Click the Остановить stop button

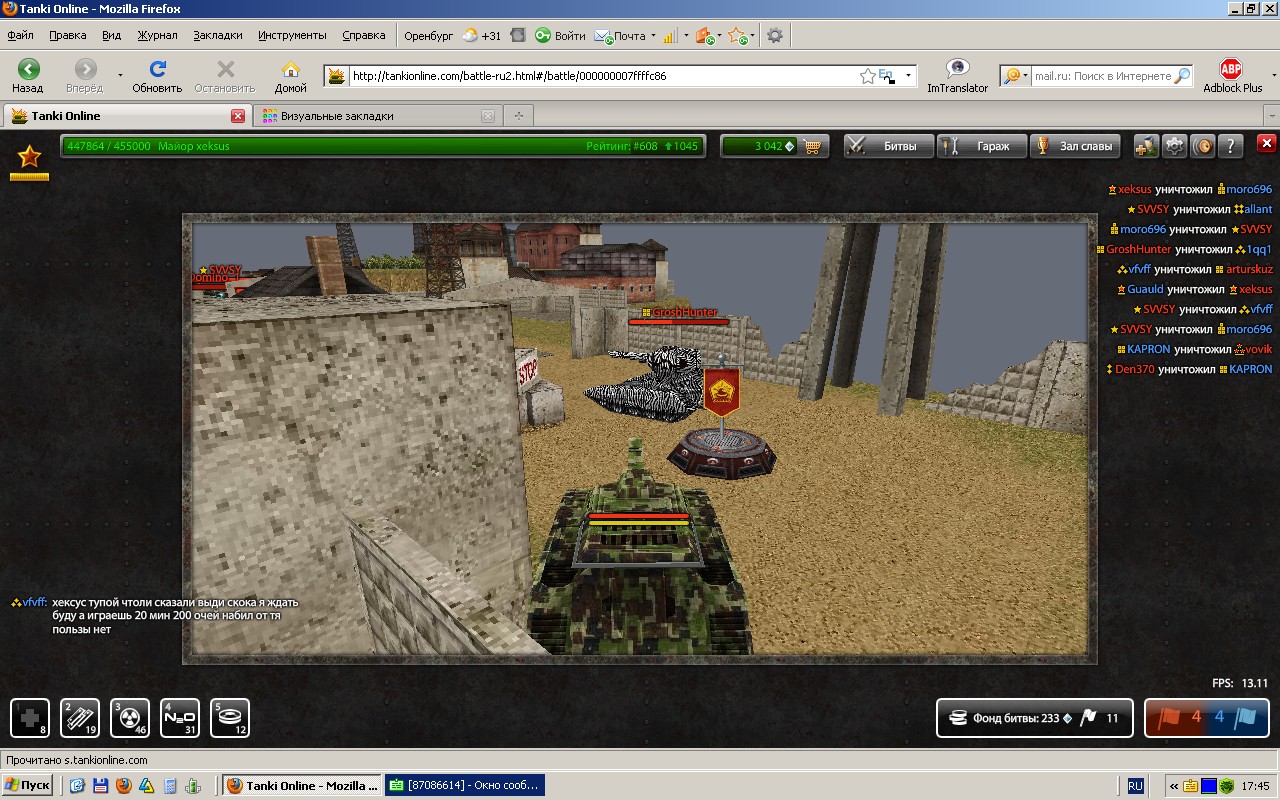click(x=225, y=75)
